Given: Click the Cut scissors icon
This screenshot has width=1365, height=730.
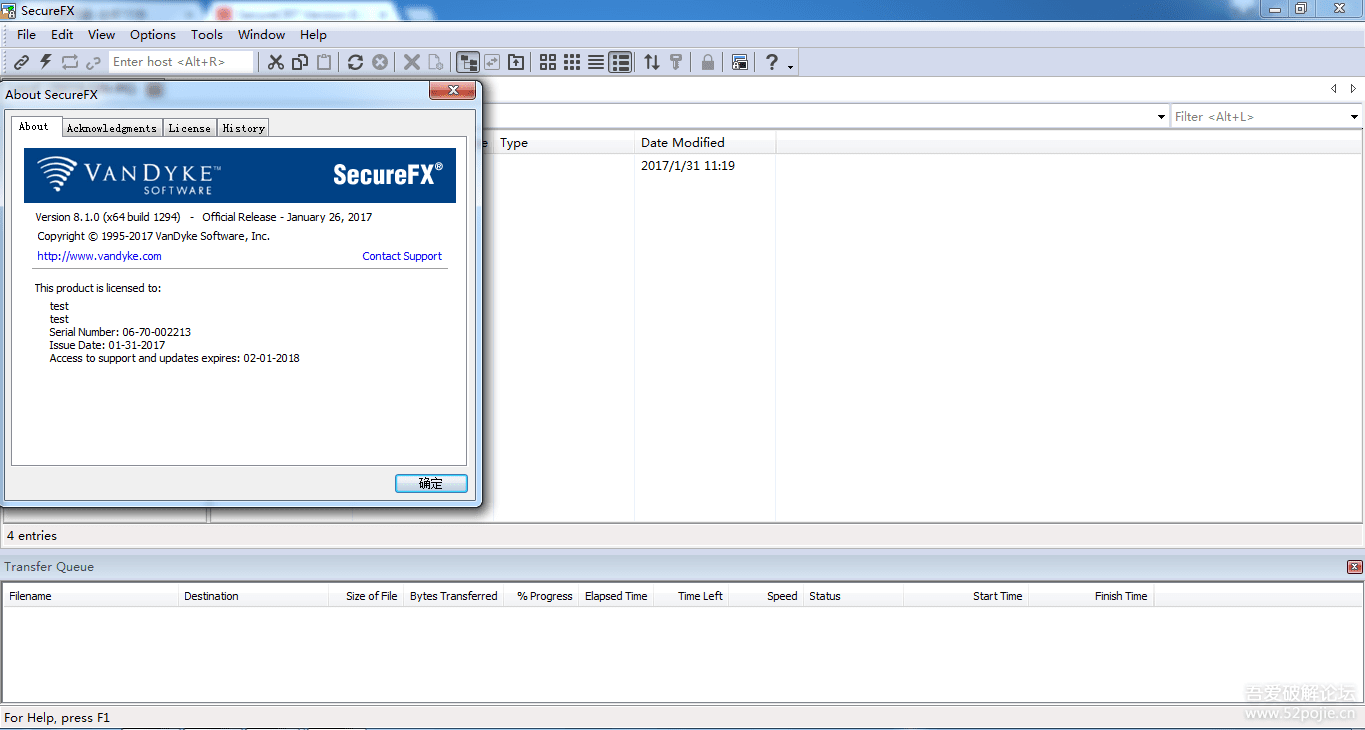Looking at the screenshot, I should click(276, 62).
